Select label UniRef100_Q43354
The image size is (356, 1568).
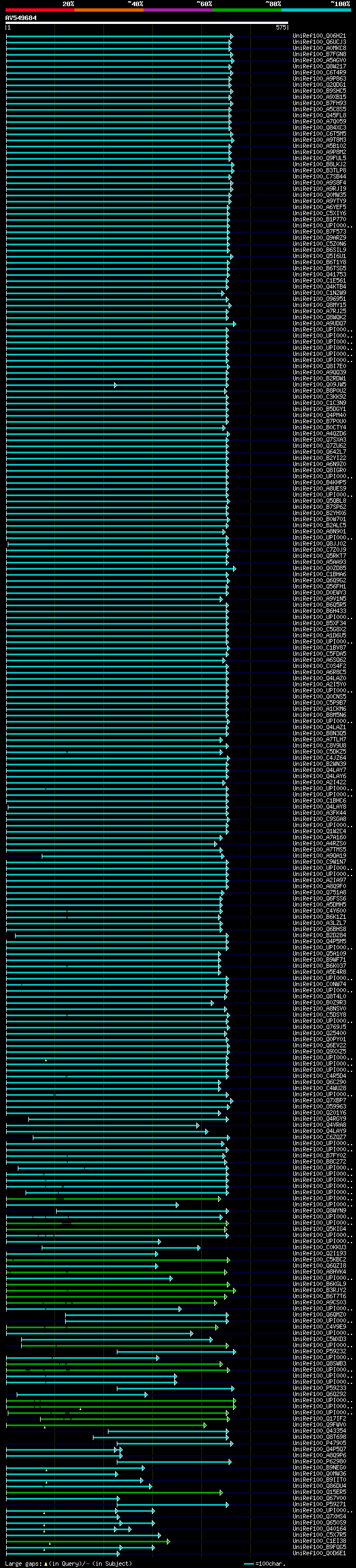(x=319, y=1431)
